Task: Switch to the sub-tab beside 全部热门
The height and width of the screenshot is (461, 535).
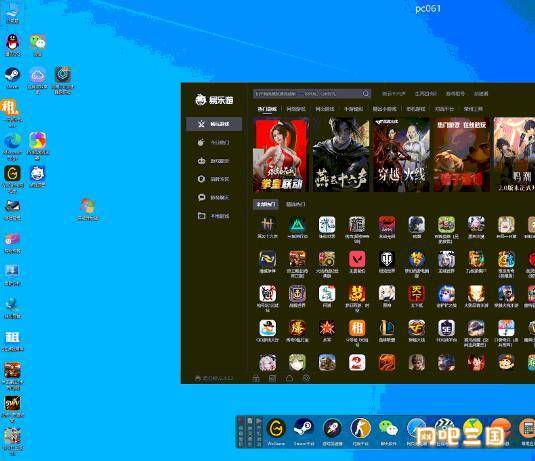Action: click(x=295, y=204)
